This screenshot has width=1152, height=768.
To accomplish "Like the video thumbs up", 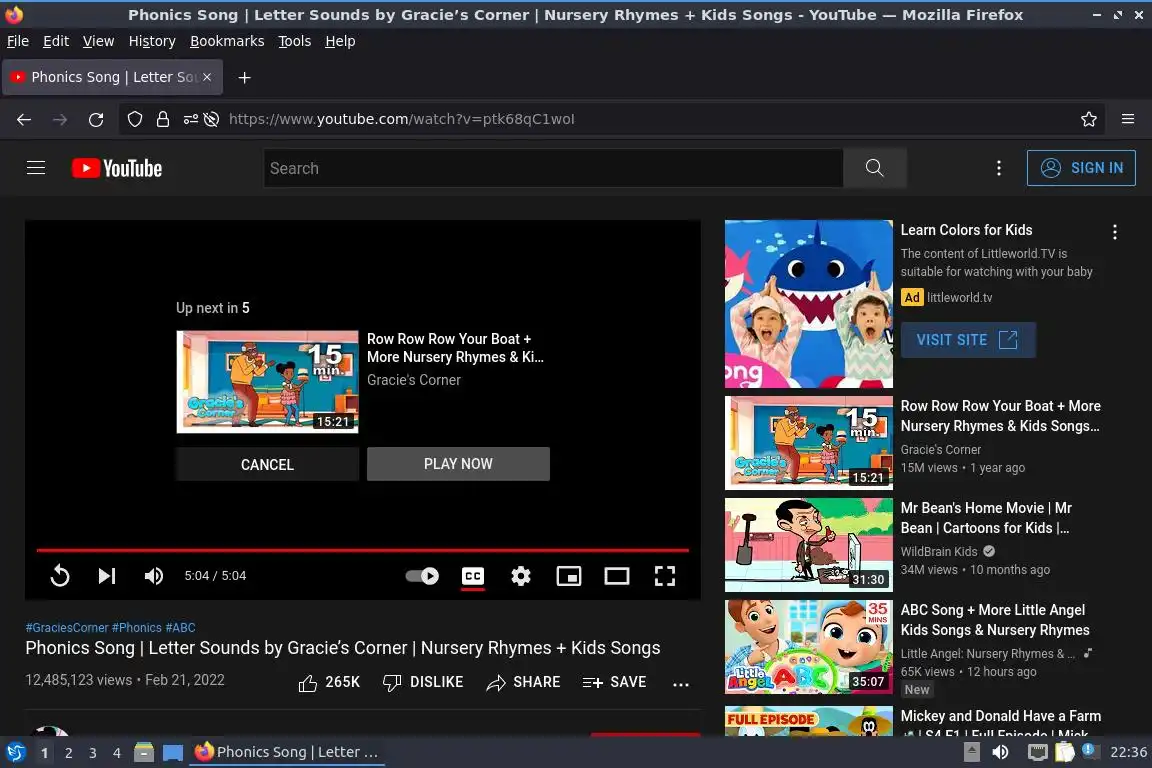I will coord(329,683).
